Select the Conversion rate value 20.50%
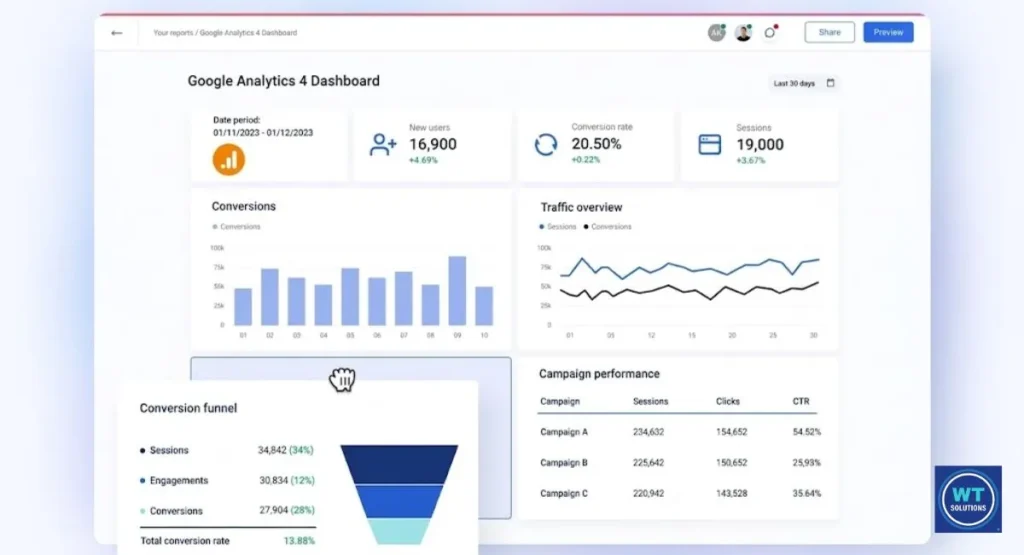Viewport: 1024px width, 555px height. (x=596, y=144)
